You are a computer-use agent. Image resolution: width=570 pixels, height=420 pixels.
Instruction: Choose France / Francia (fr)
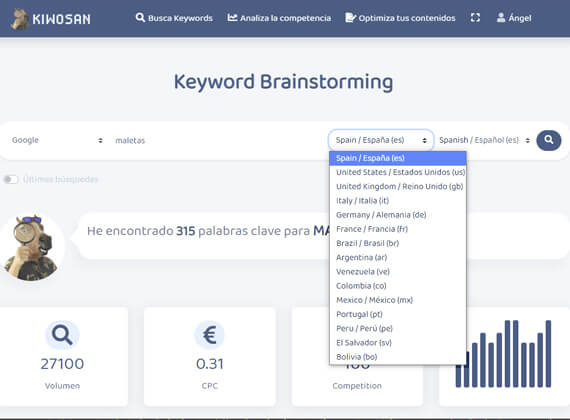point(398,229)
